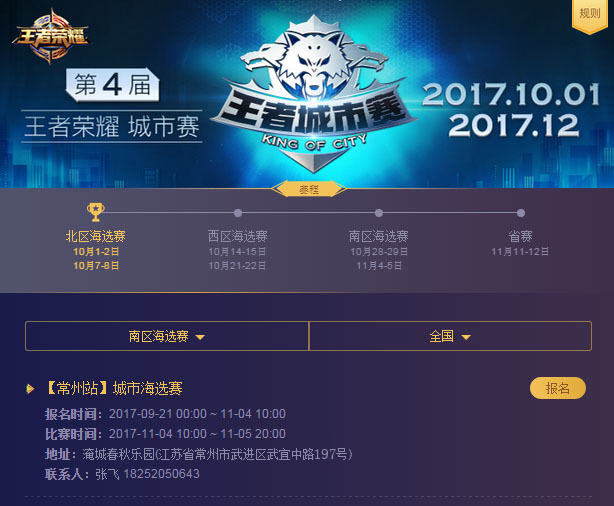
Task: Open 【常州站】城市海选赛 title link
Action: [114, 389]
